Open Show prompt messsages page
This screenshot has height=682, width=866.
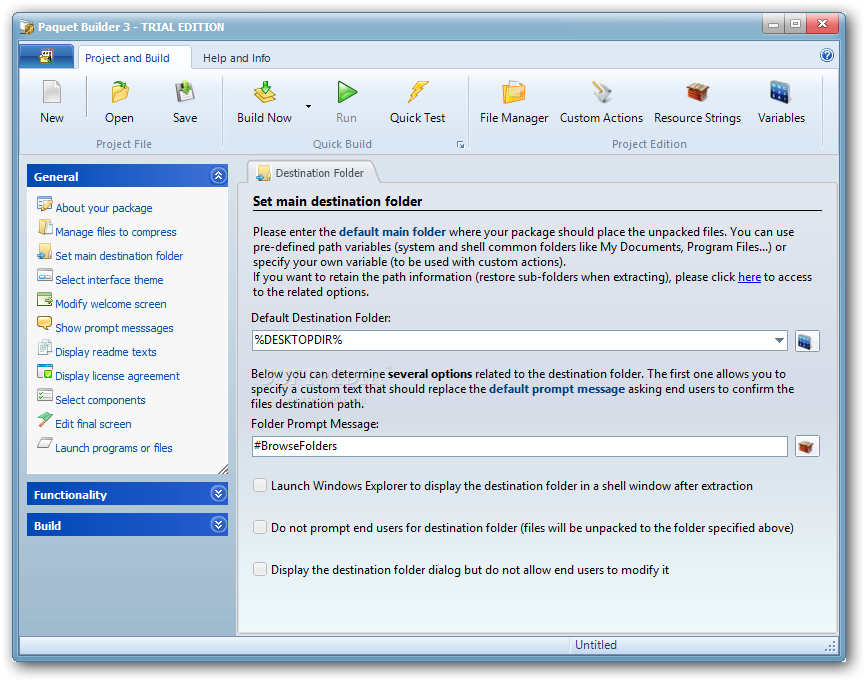114,328
